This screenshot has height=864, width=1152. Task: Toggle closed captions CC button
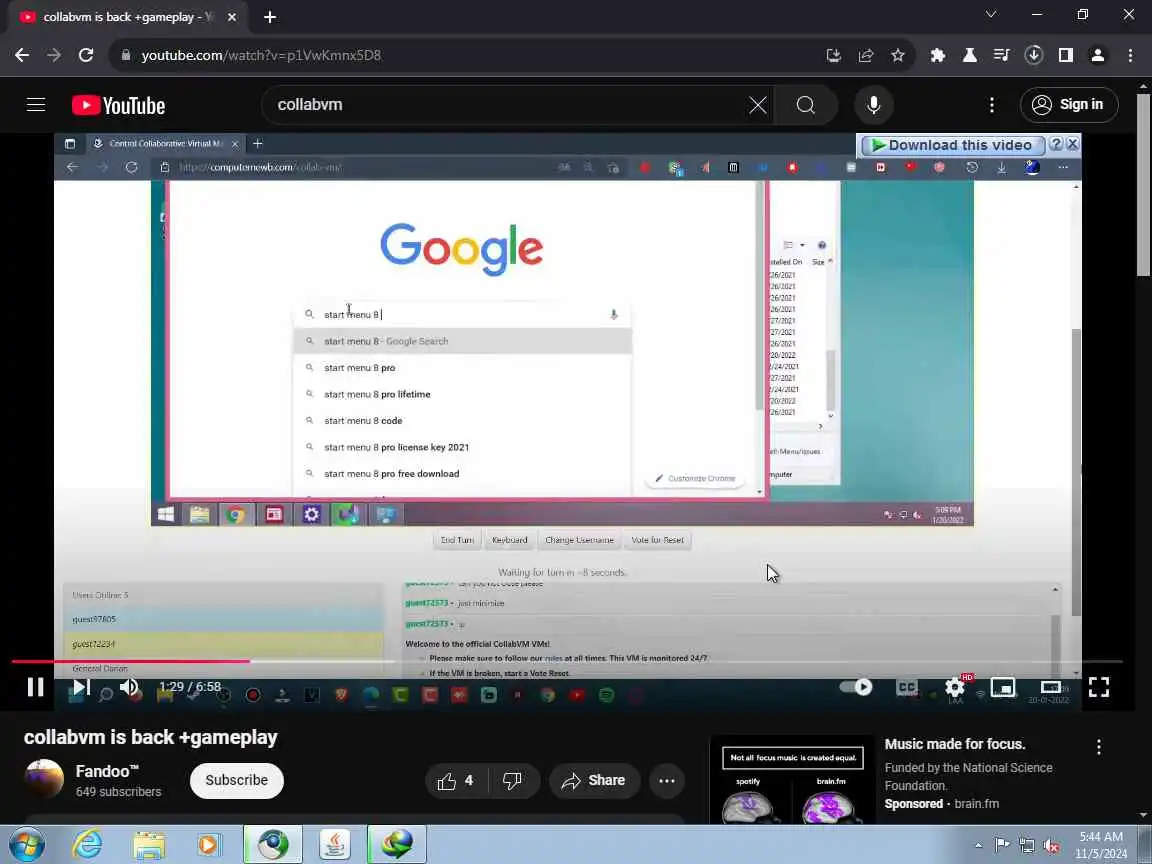tap(907, 687)
